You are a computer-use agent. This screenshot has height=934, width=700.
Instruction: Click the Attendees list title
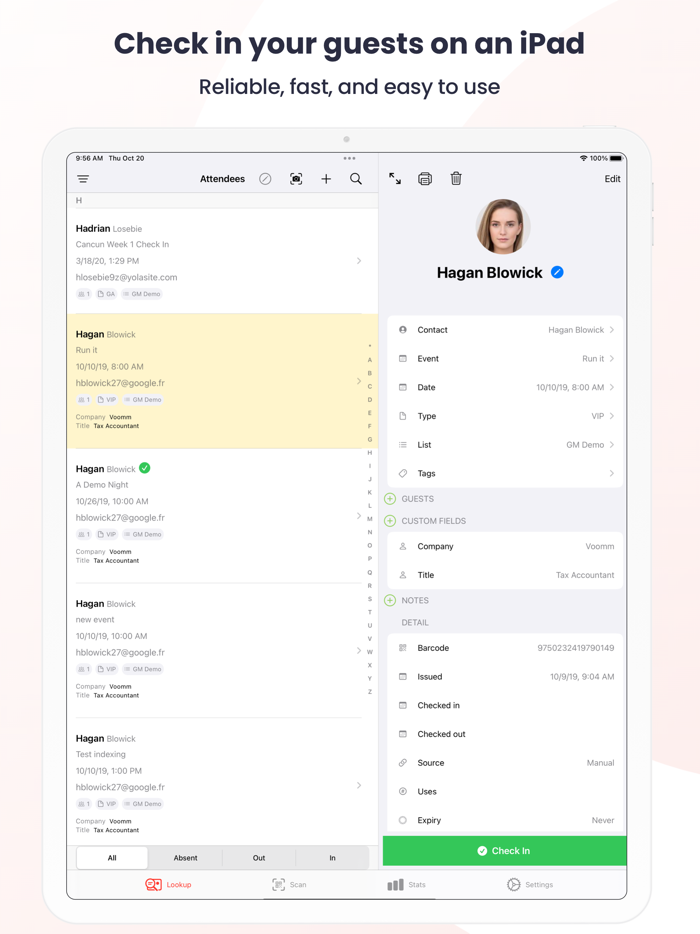coord(222,179)
